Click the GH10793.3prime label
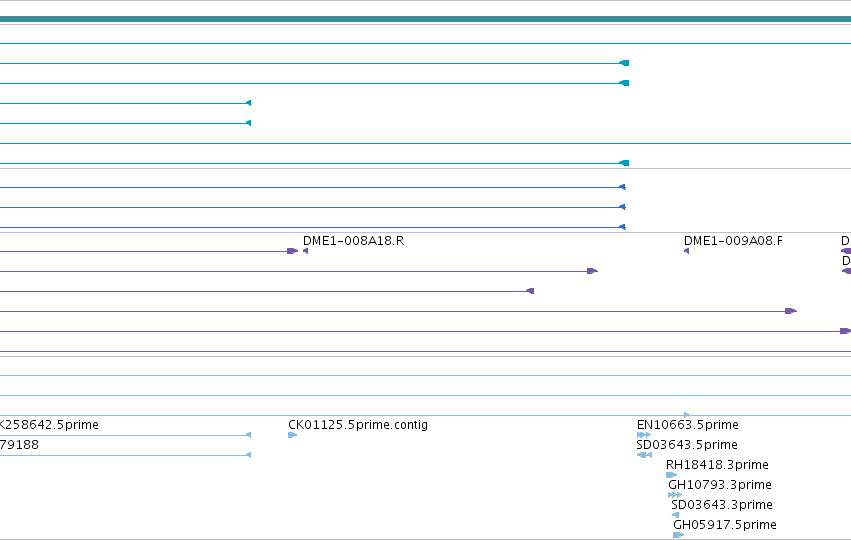 click(720, 485)
